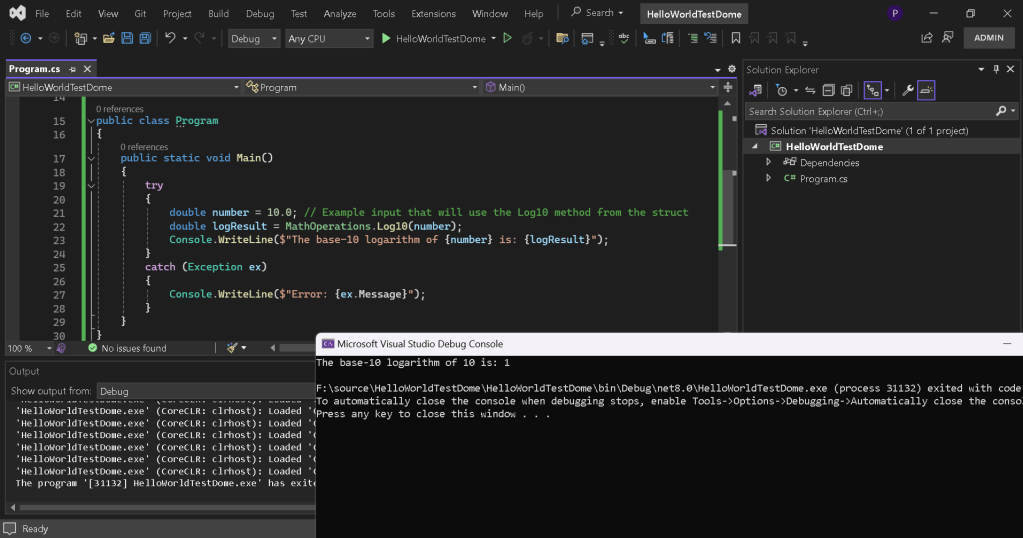
Task: Minimize the Debug Console window
Action: pyautogui.click(x=1007, y=344)
